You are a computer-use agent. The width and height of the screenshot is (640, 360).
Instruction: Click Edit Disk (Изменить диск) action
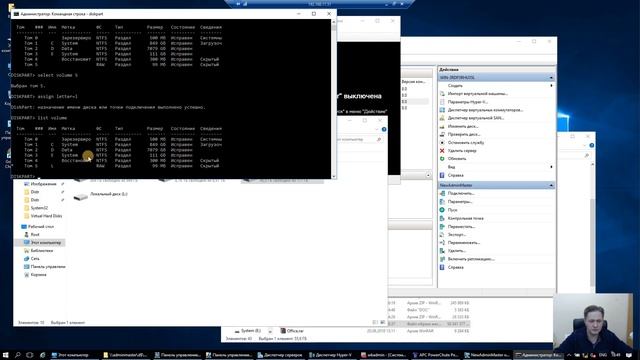(x=462, y=126)
